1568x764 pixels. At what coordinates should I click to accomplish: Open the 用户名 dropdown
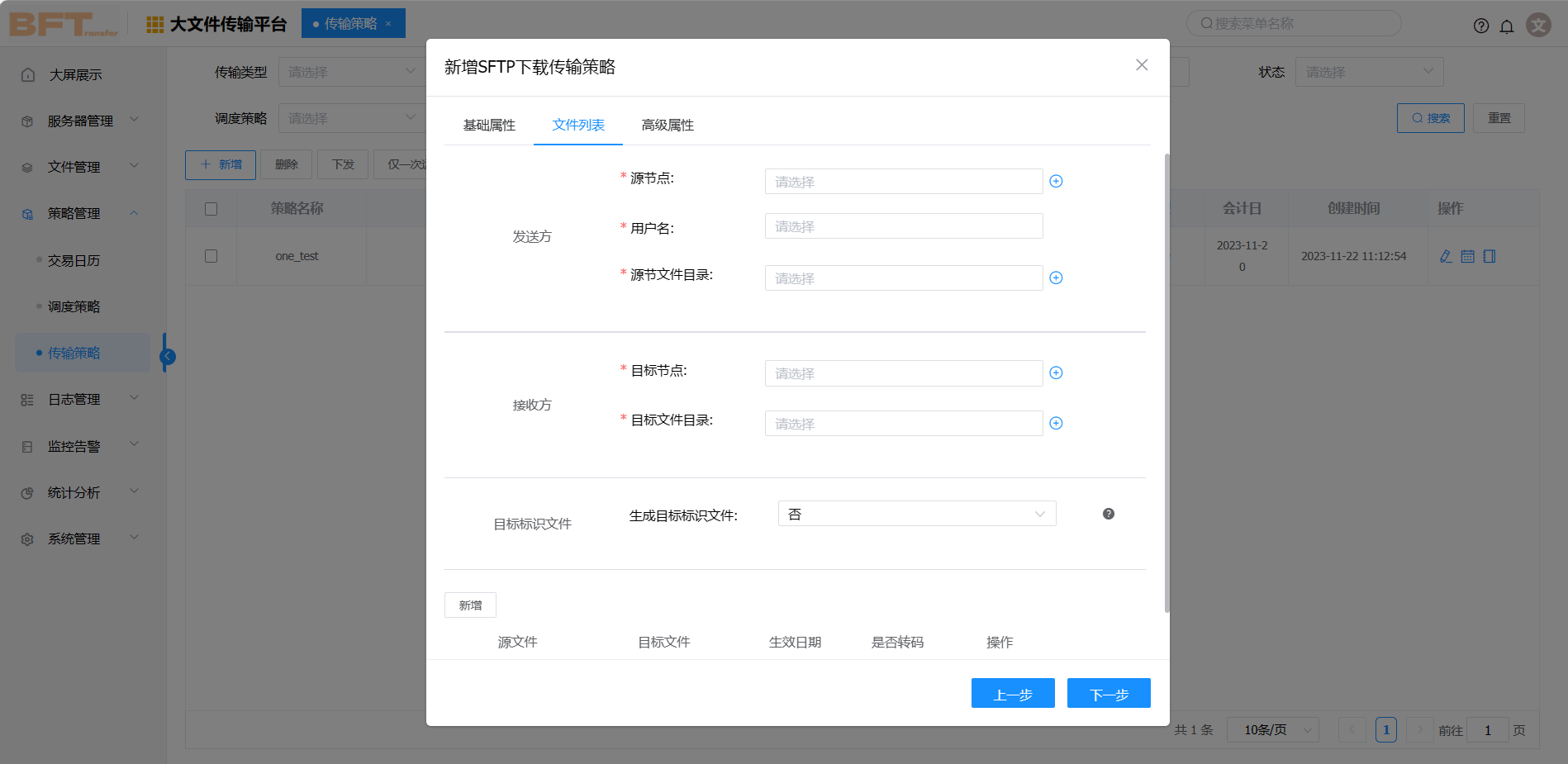coord(904,226)
